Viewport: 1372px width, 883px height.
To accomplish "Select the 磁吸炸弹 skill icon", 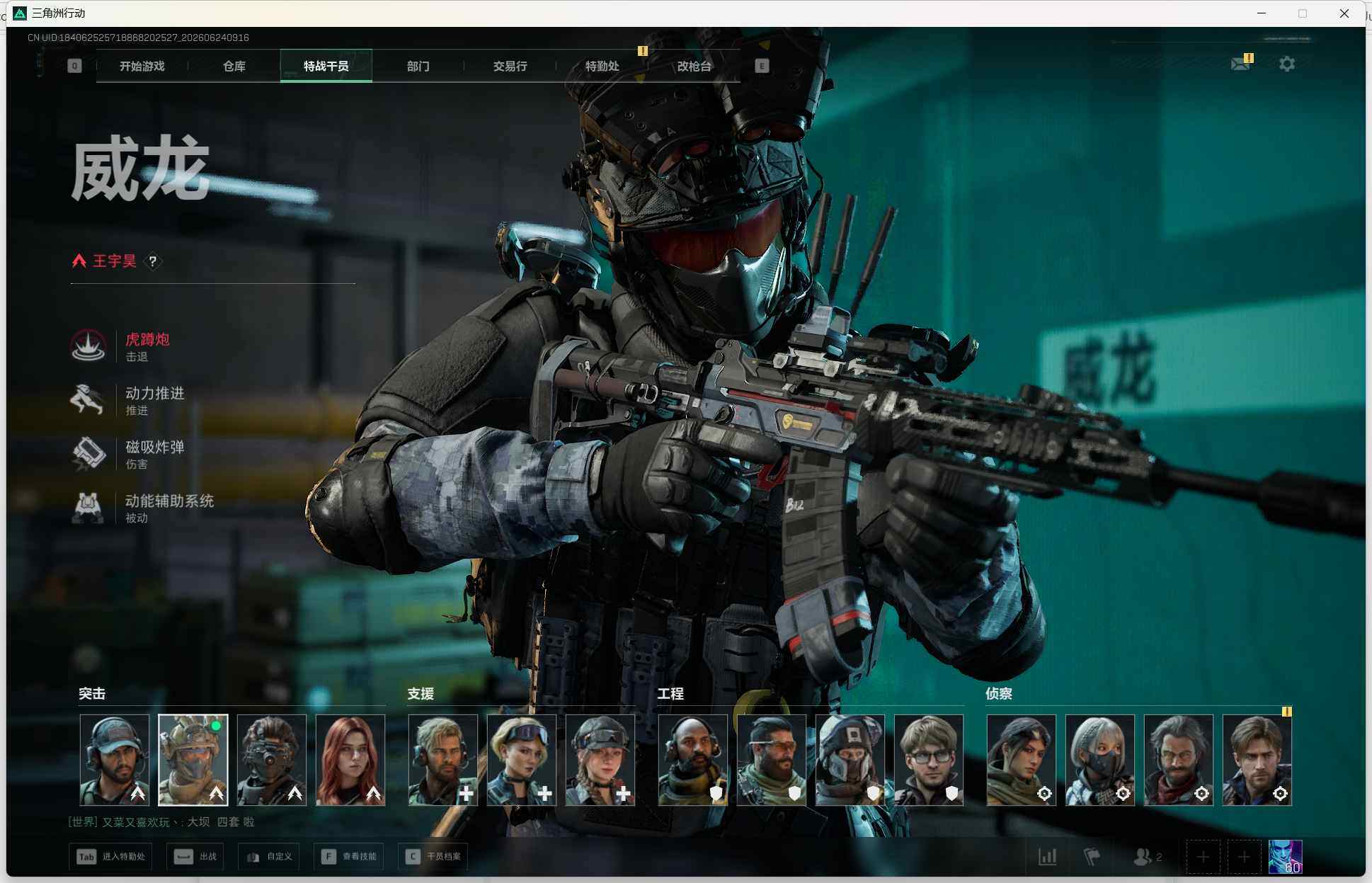I will click(x=88, y=453).
